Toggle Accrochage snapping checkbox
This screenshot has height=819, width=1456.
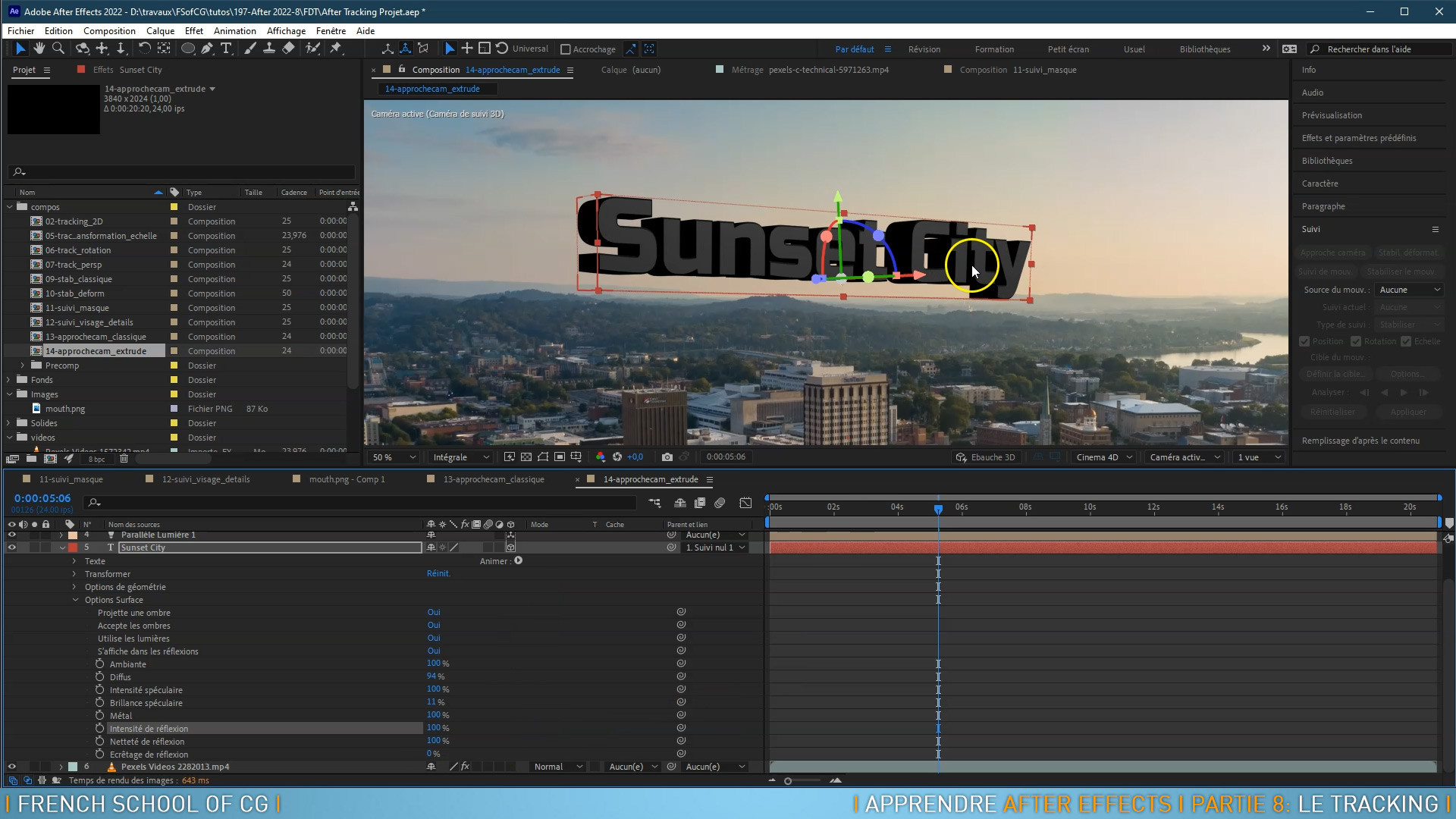565,49
